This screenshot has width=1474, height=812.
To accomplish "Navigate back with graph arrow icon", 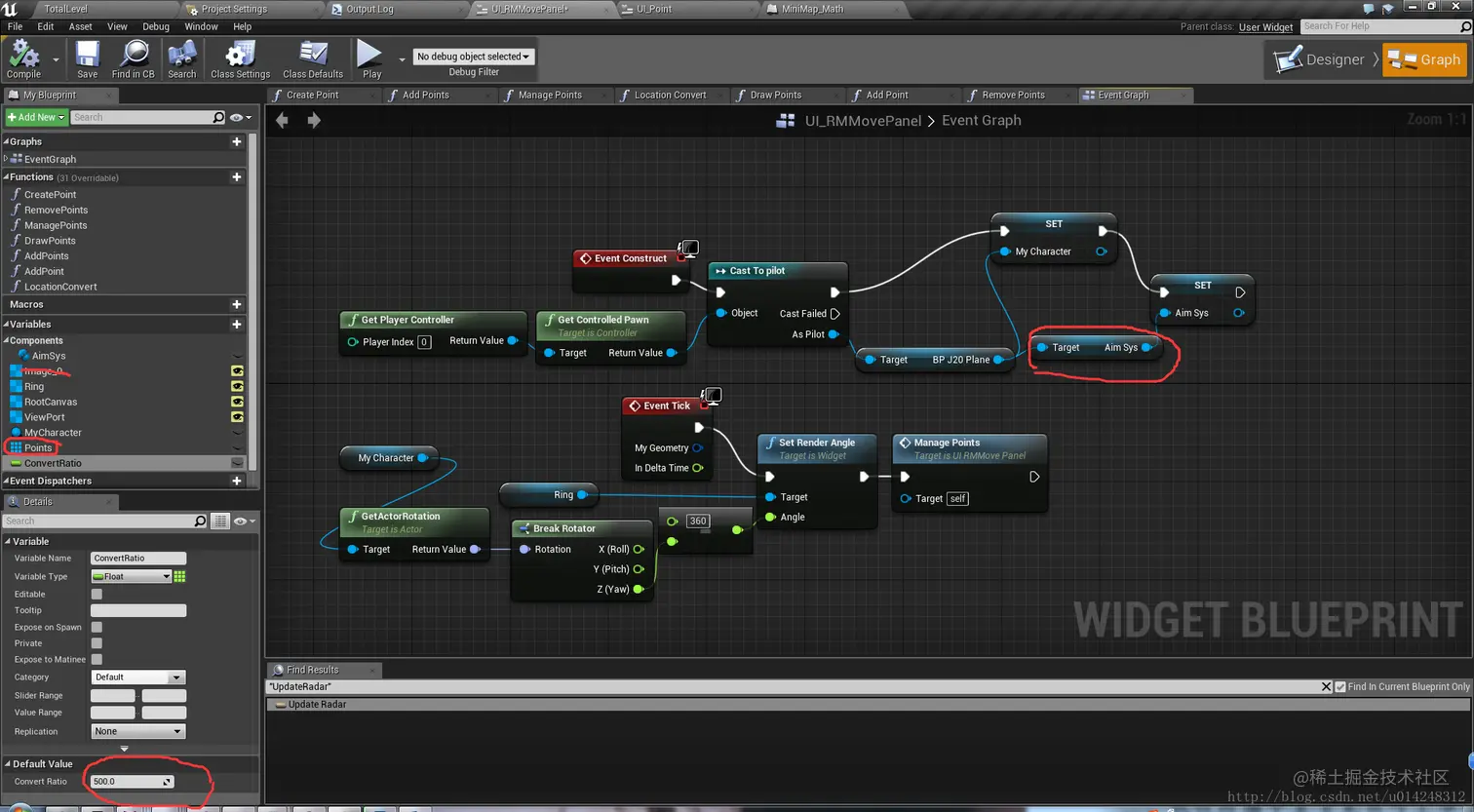I will click(283, 120).
